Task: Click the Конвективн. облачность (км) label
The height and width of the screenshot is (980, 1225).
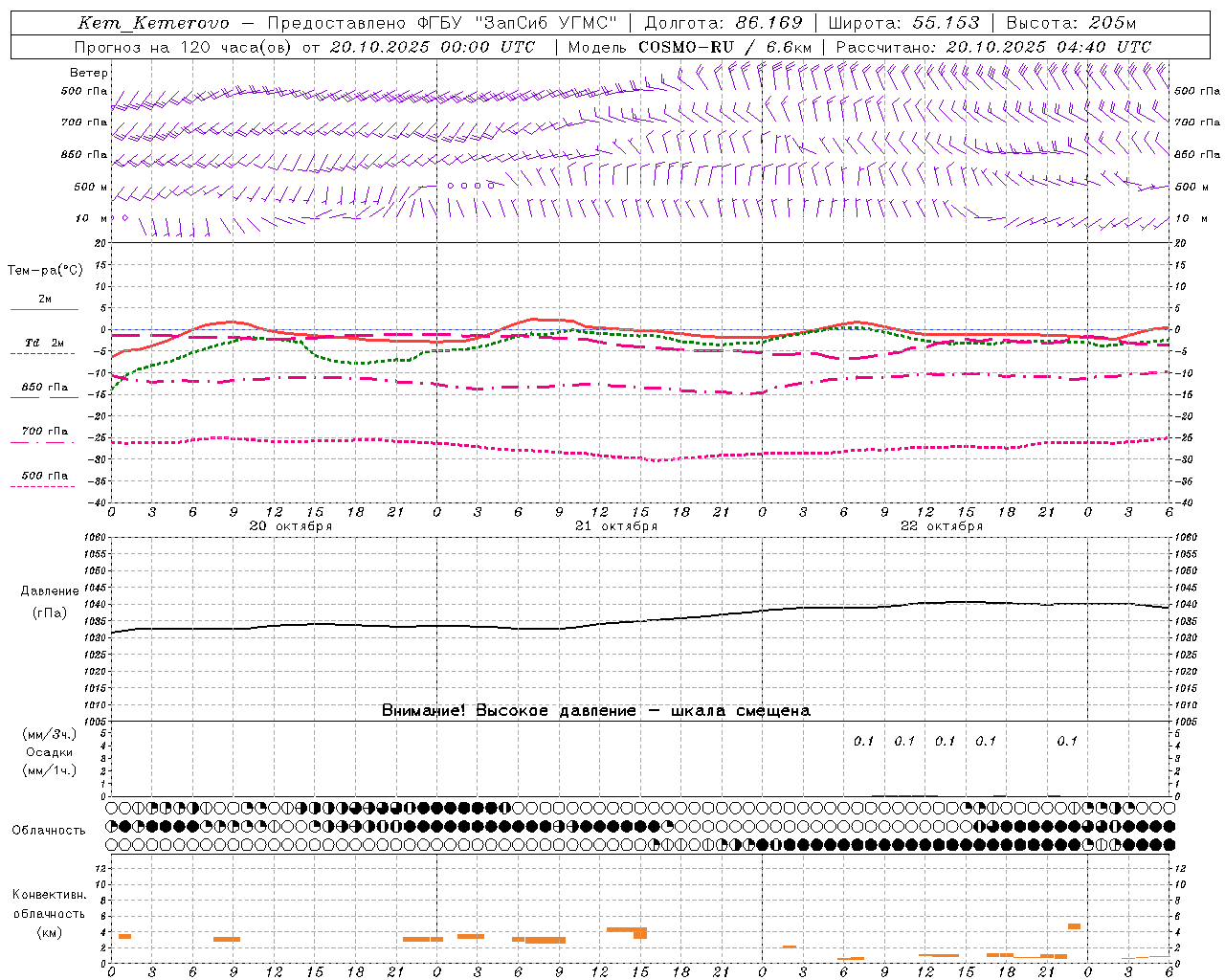Action: coord(50,913)
